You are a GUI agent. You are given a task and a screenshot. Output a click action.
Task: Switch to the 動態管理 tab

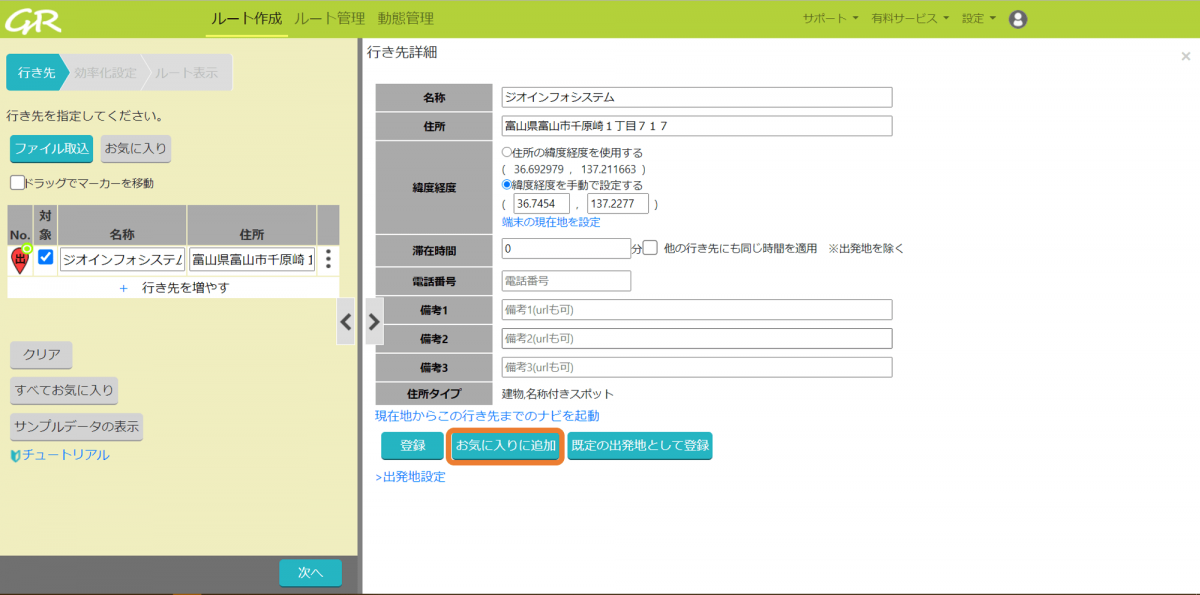(405, 18)
